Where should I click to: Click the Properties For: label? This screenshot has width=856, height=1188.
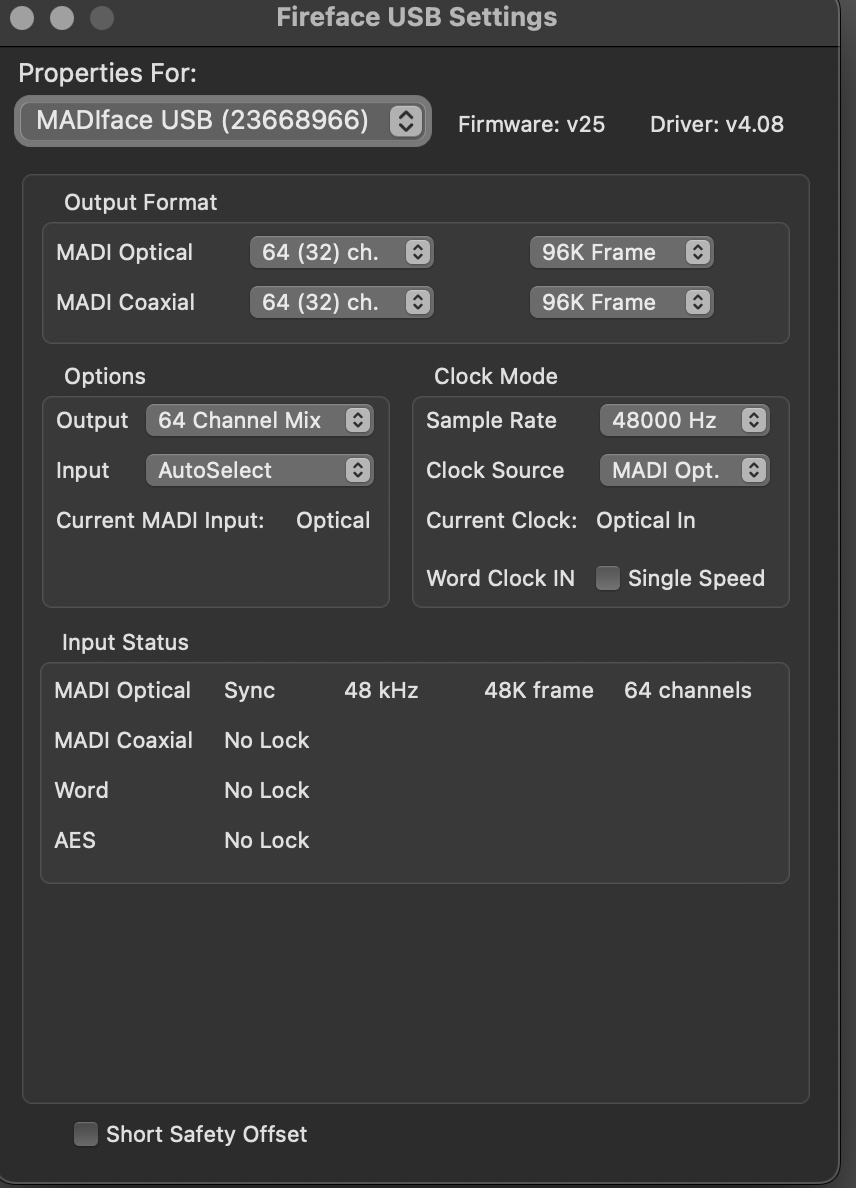(108, 73)
